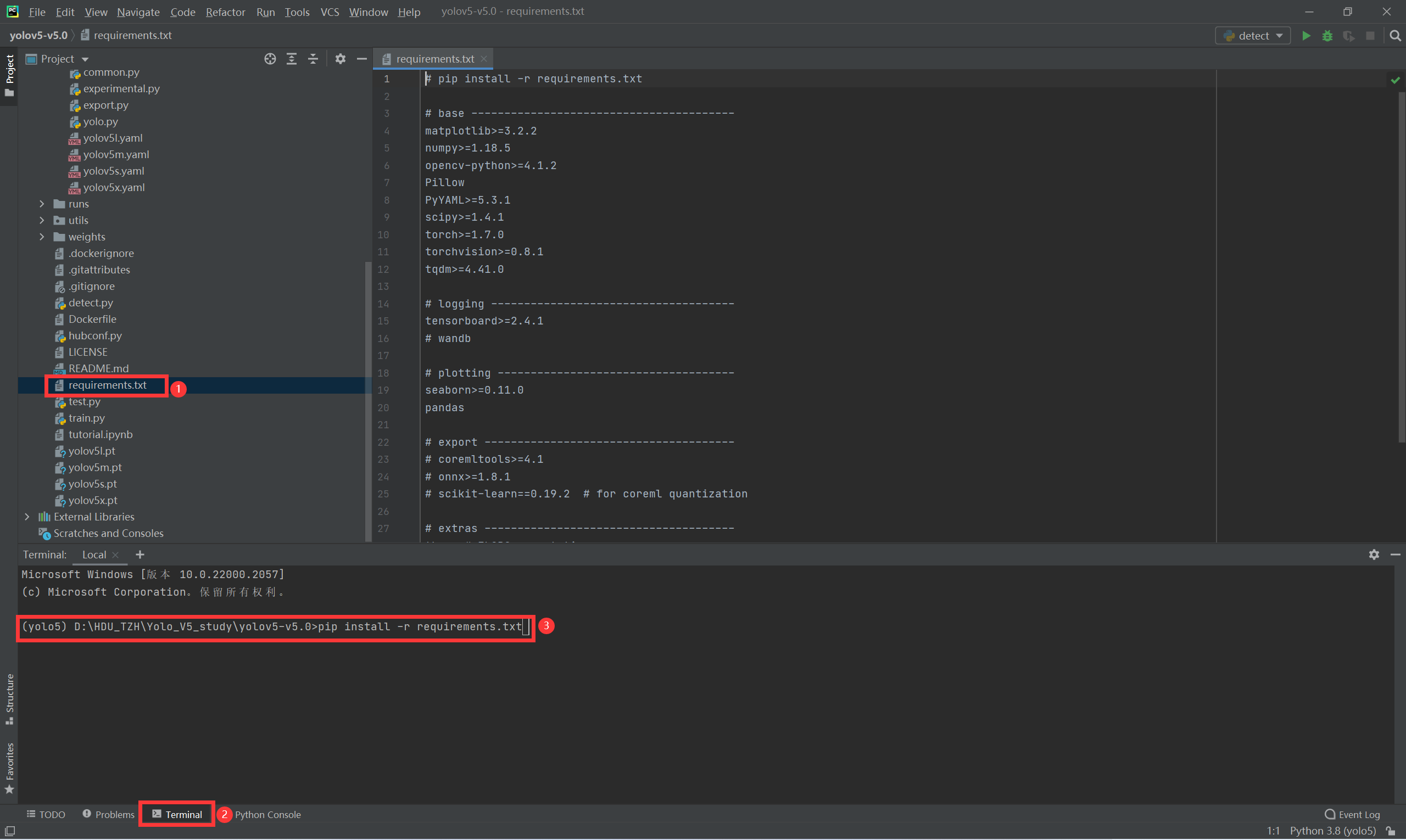The height and width of the screenshot is (840, 1406).
Task: Click the terminal command line
Action: pyautogui.click(x=276, y=627)
